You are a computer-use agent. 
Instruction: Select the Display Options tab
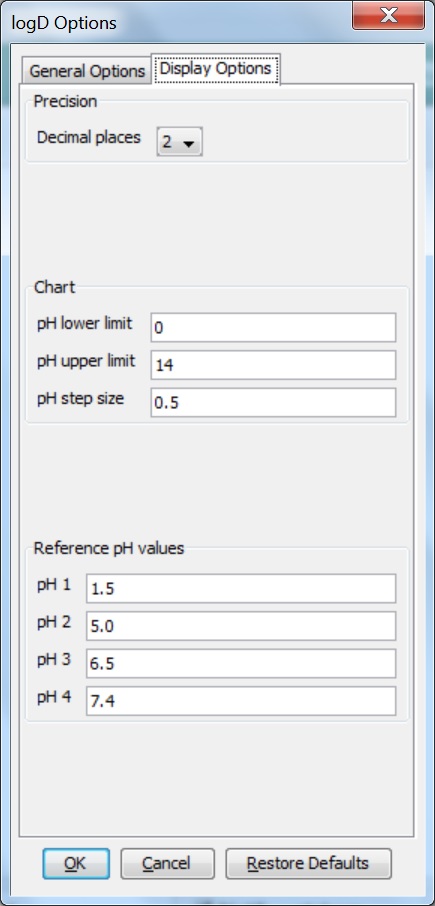[215, 69]
